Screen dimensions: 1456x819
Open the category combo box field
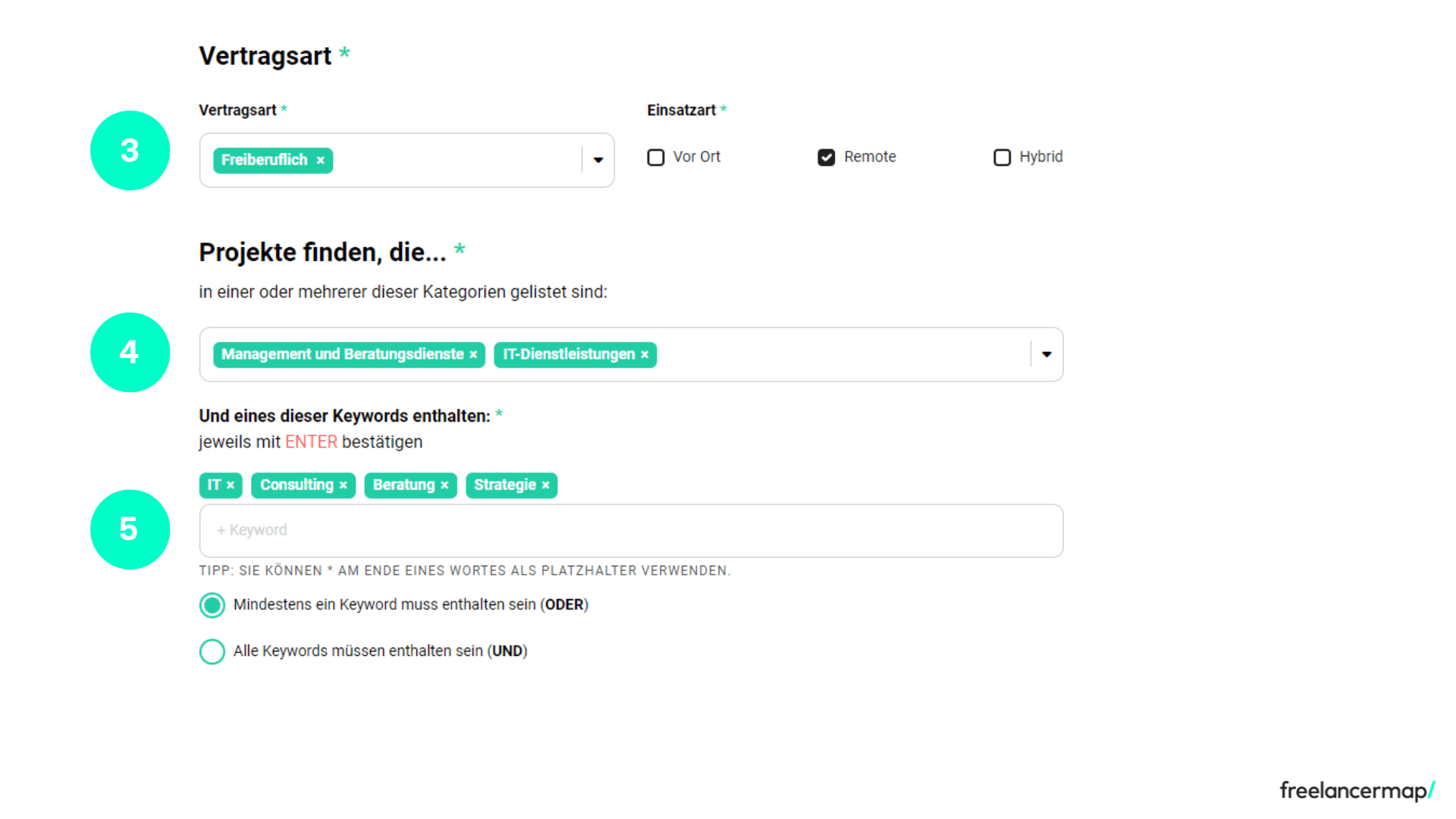coord(834,354)
